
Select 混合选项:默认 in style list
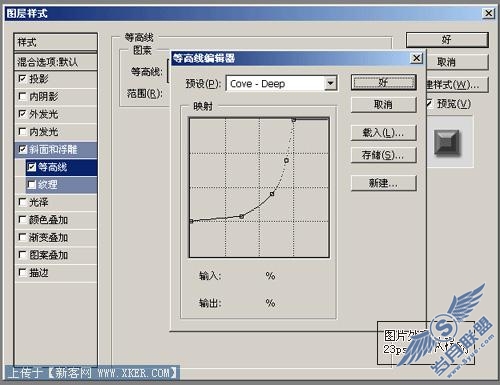pos(56,62)
